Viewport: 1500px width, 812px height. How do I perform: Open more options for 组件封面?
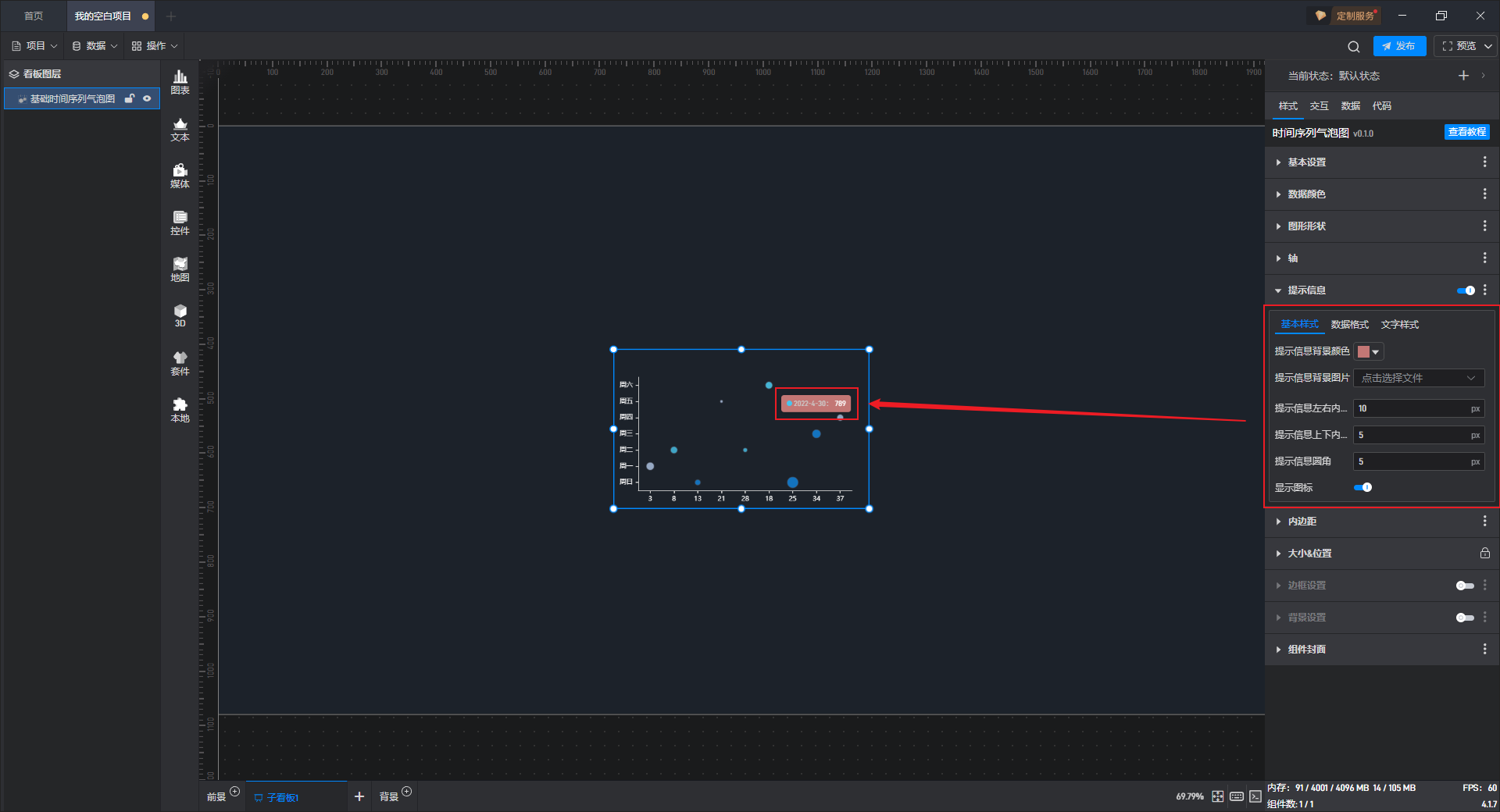(1484, 649)
